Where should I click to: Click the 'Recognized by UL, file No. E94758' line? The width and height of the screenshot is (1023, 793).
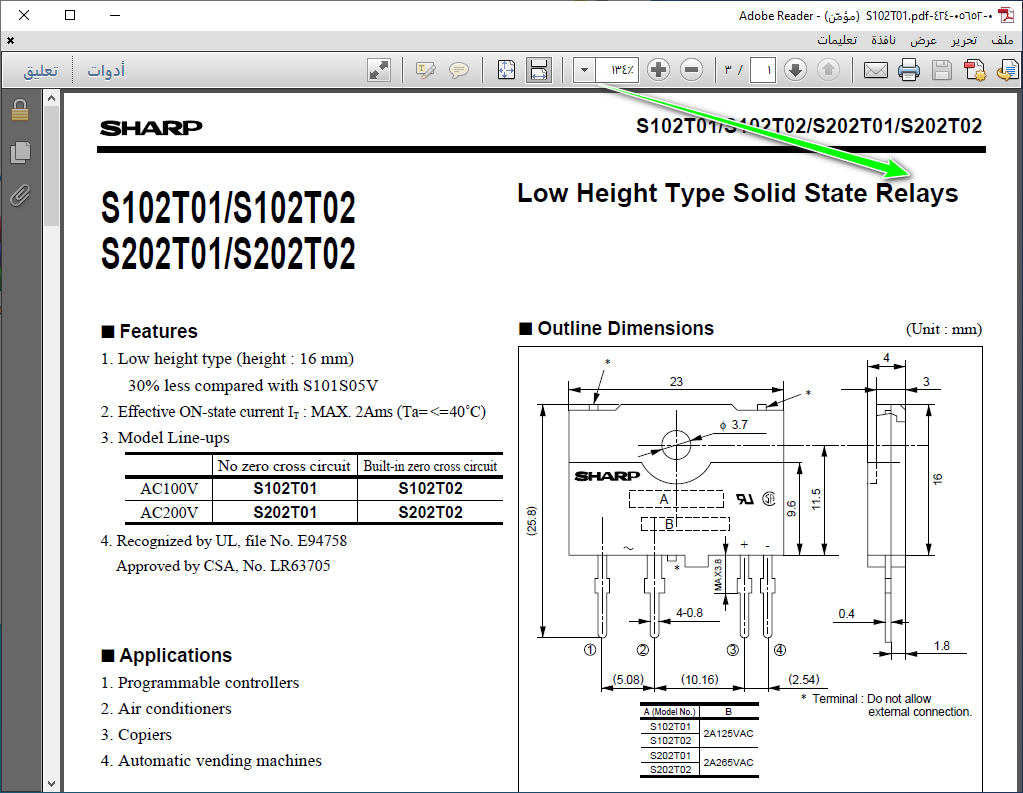click(x=224, y=541)
